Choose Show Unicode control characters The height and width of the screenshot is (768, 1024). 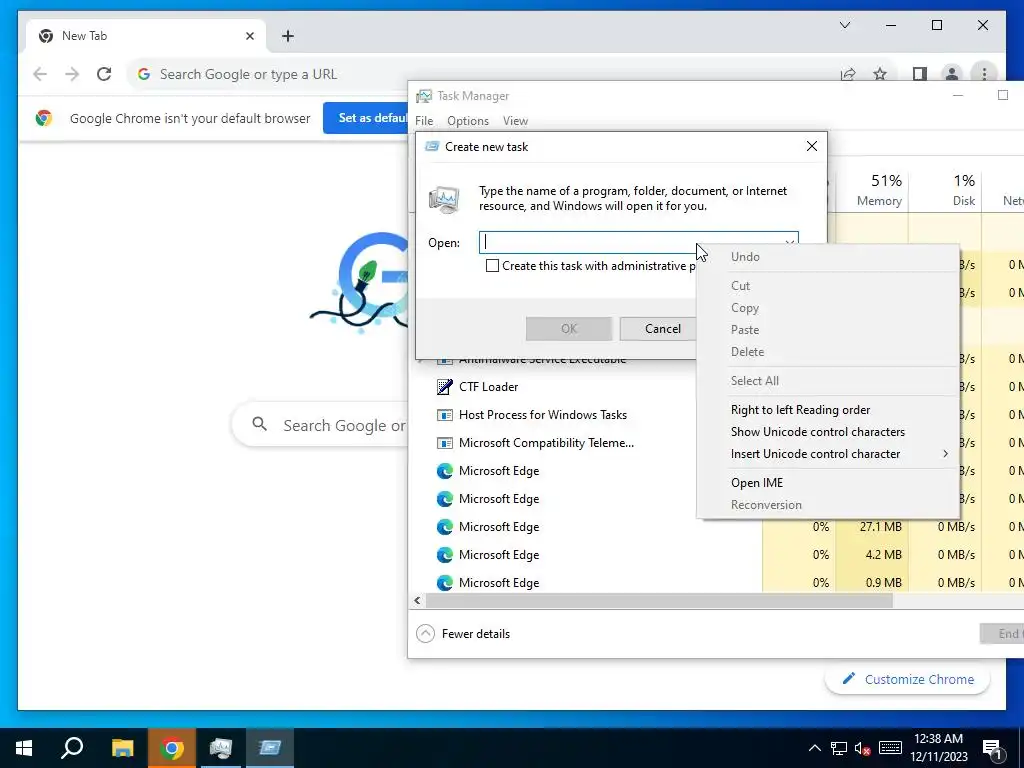[818, 432]
